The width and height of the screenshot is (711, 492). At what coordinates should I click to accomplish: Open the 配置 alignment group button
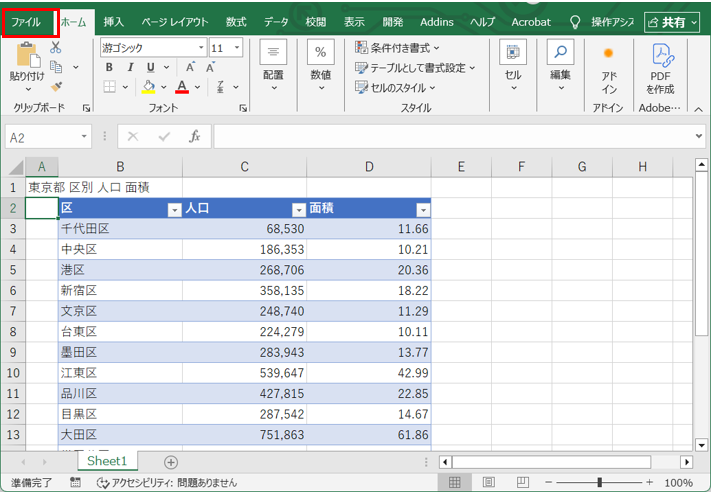[x=273, y=66]
